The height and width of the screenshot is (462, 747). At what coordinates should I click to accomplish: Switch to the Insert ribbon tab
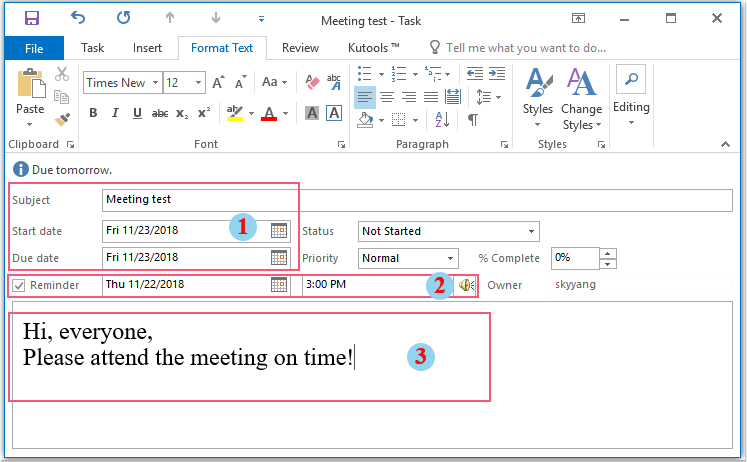(x=147, y=47)
